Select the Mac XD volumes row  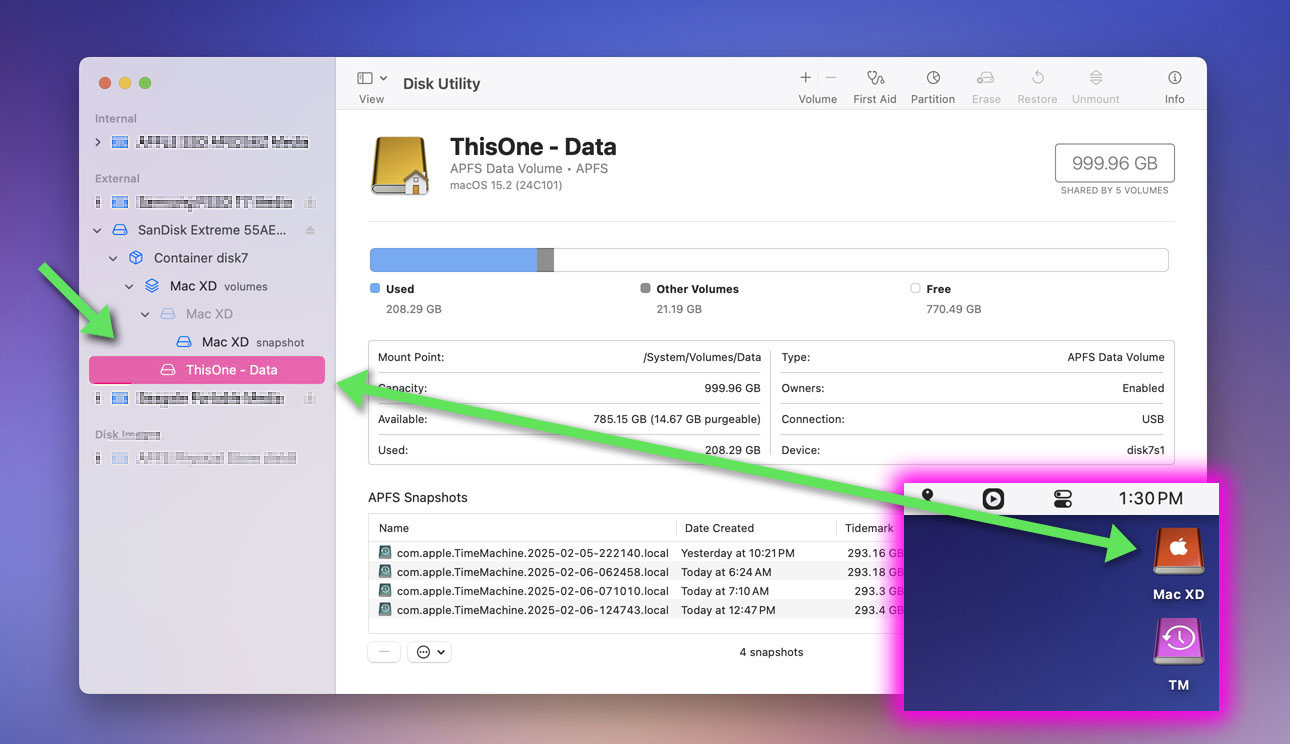coord(206,286)
